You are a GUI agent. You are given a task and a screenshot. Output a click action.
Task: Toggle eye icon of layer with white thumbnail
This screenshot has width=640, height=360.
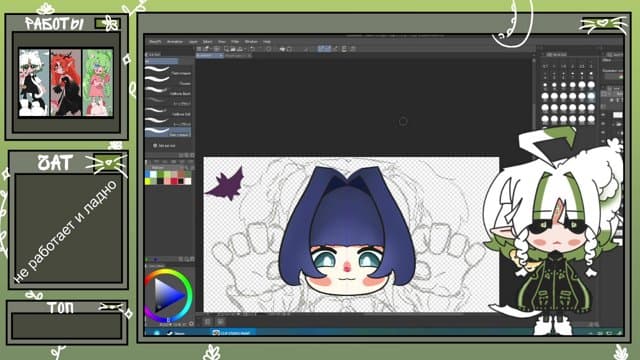coord(604,115)
